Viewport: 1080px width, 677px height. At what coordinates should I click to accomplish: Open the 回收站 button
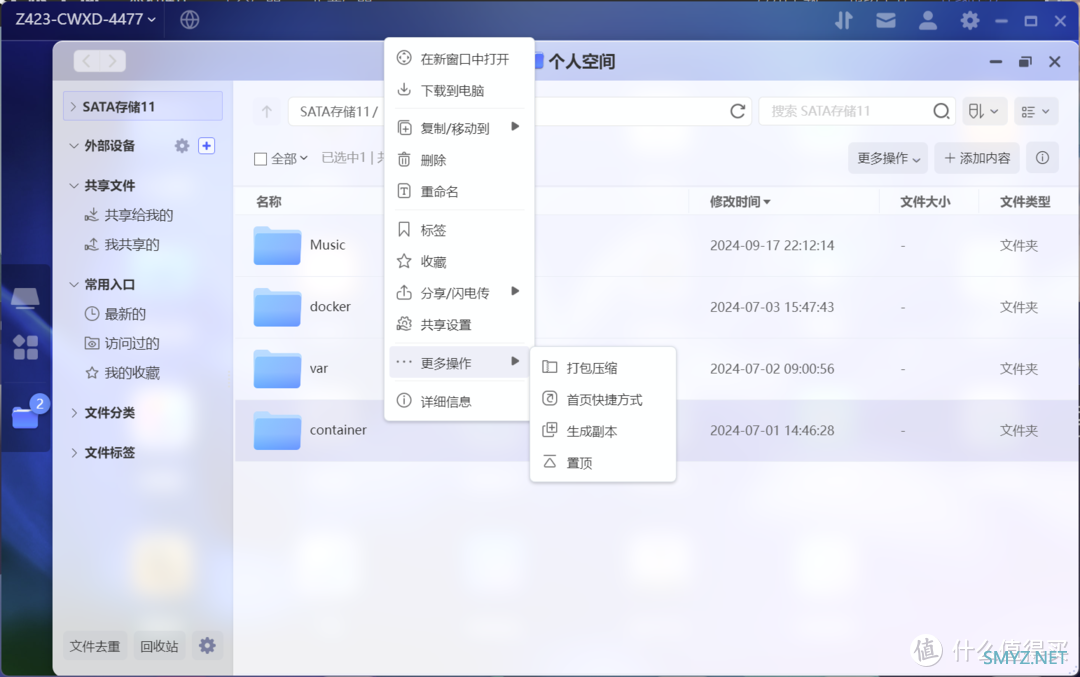point(159,646)
